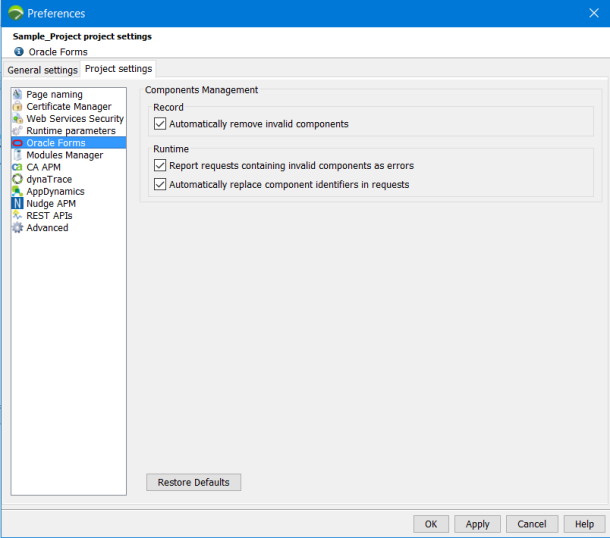610x538 pixels.
Task: Click the Advanced gear icon
Action: (x=17, y=228)
